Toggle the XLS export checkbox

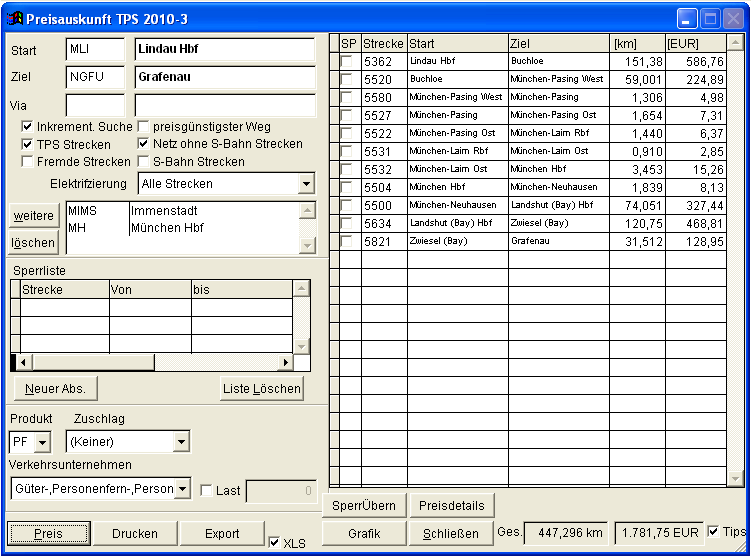click(x=274, y=543)
